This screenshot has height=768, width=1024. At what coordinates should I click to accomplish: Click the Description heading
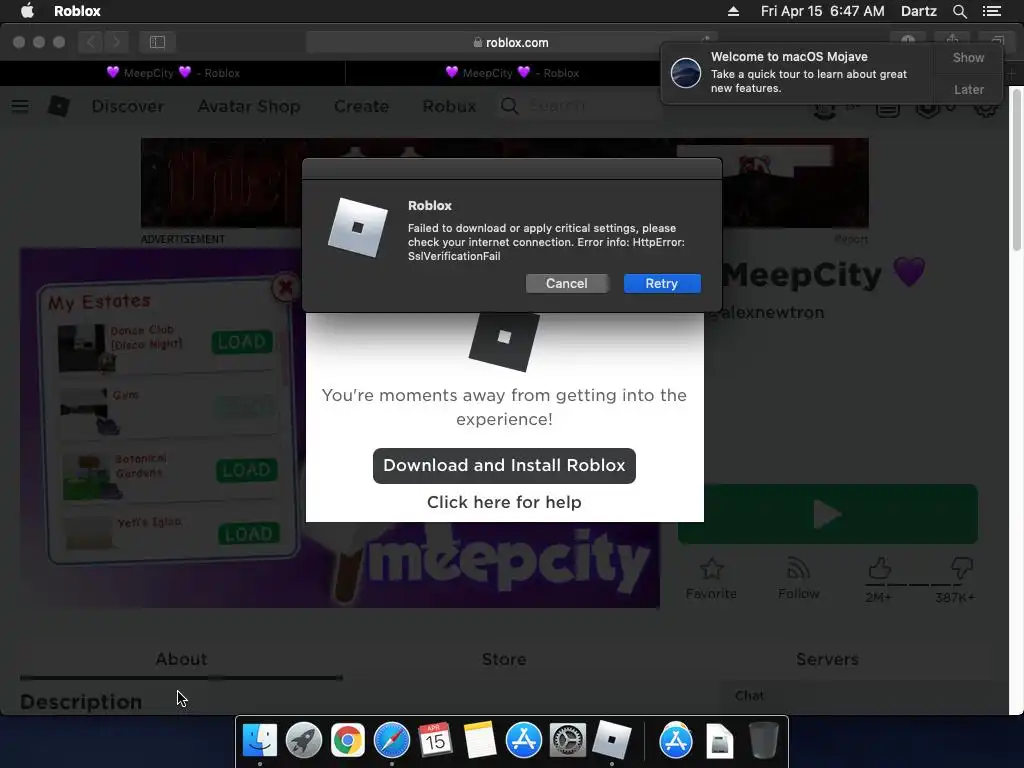pyautogui.click(x=81, y=701)
